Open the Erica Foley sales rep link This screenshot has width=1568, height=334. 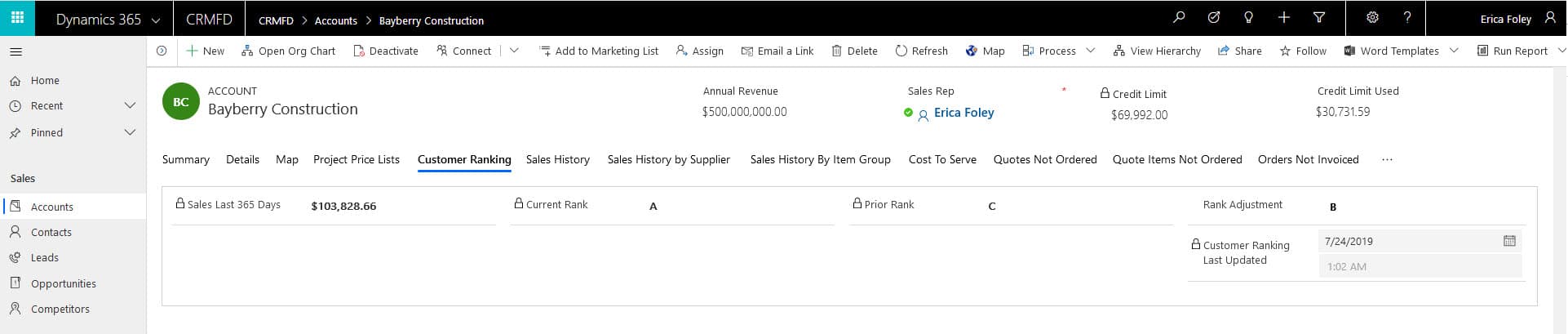click(964, 113)
